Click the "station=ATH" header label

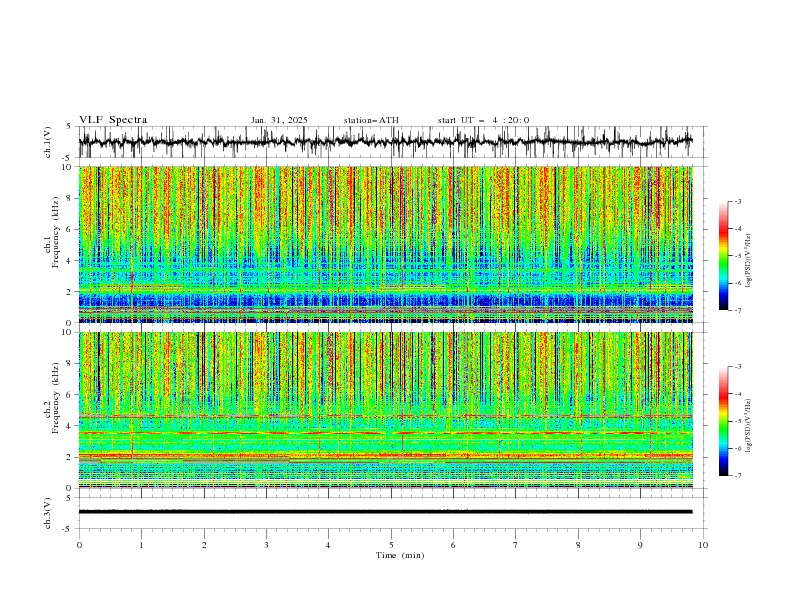tap(371, 120)
